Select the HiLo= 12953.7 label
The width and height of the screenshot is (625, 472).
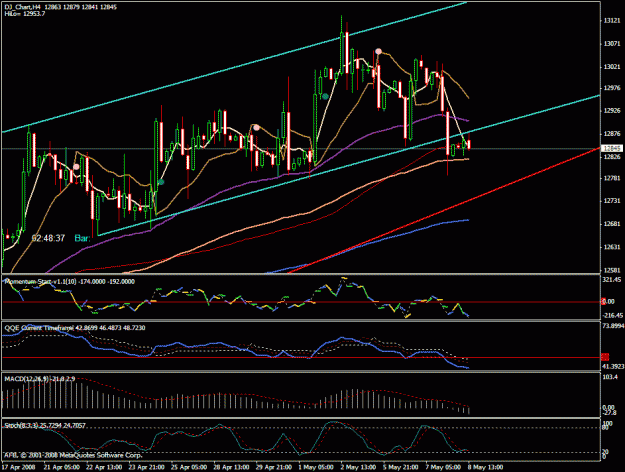(25, 14)
